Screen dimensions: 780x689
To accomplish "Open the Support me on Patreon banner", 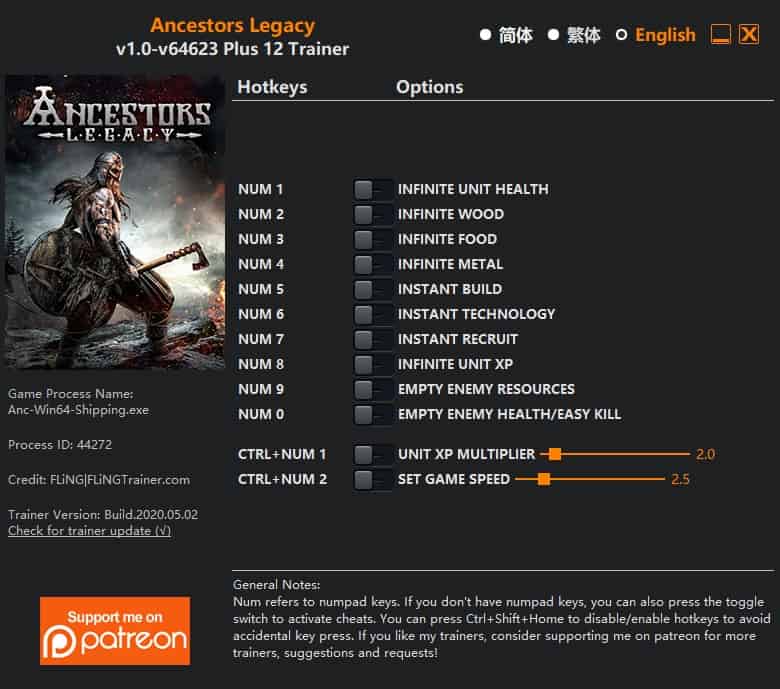I will click(115, 630).
